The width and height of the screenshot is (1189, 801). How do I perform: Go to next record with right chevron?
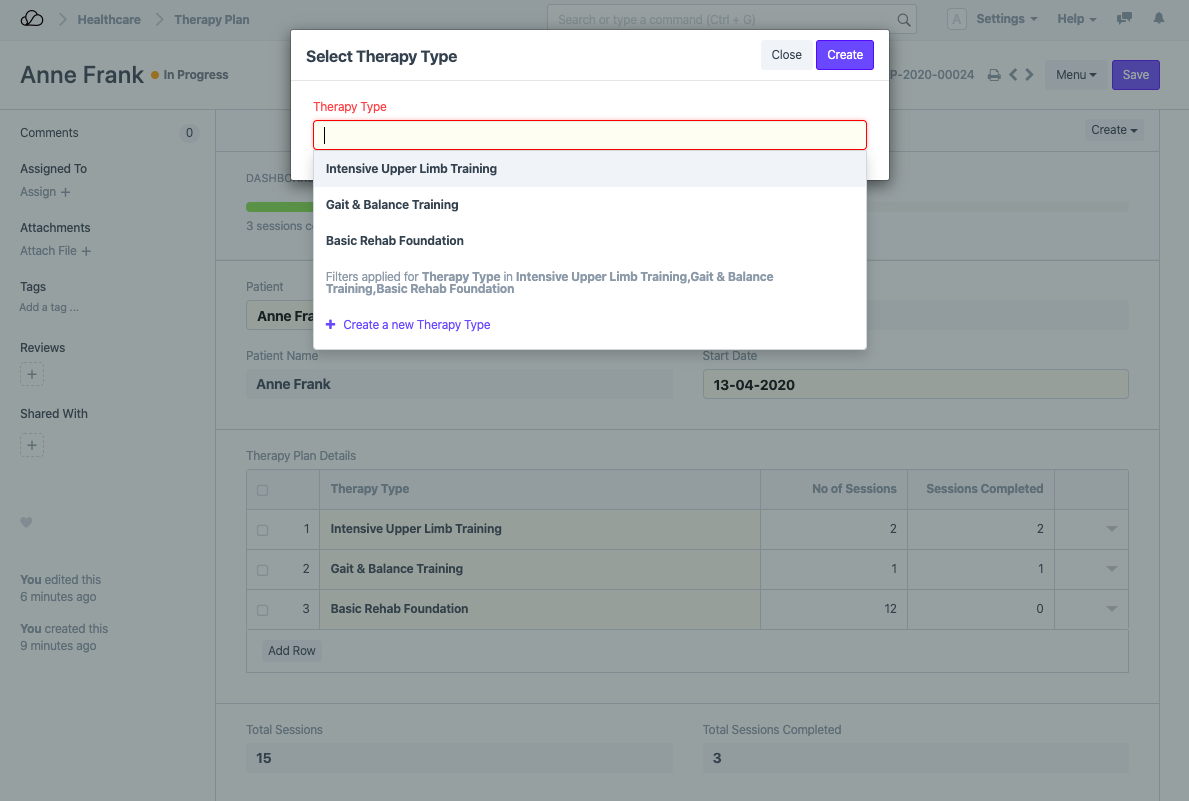(1029, 75)
